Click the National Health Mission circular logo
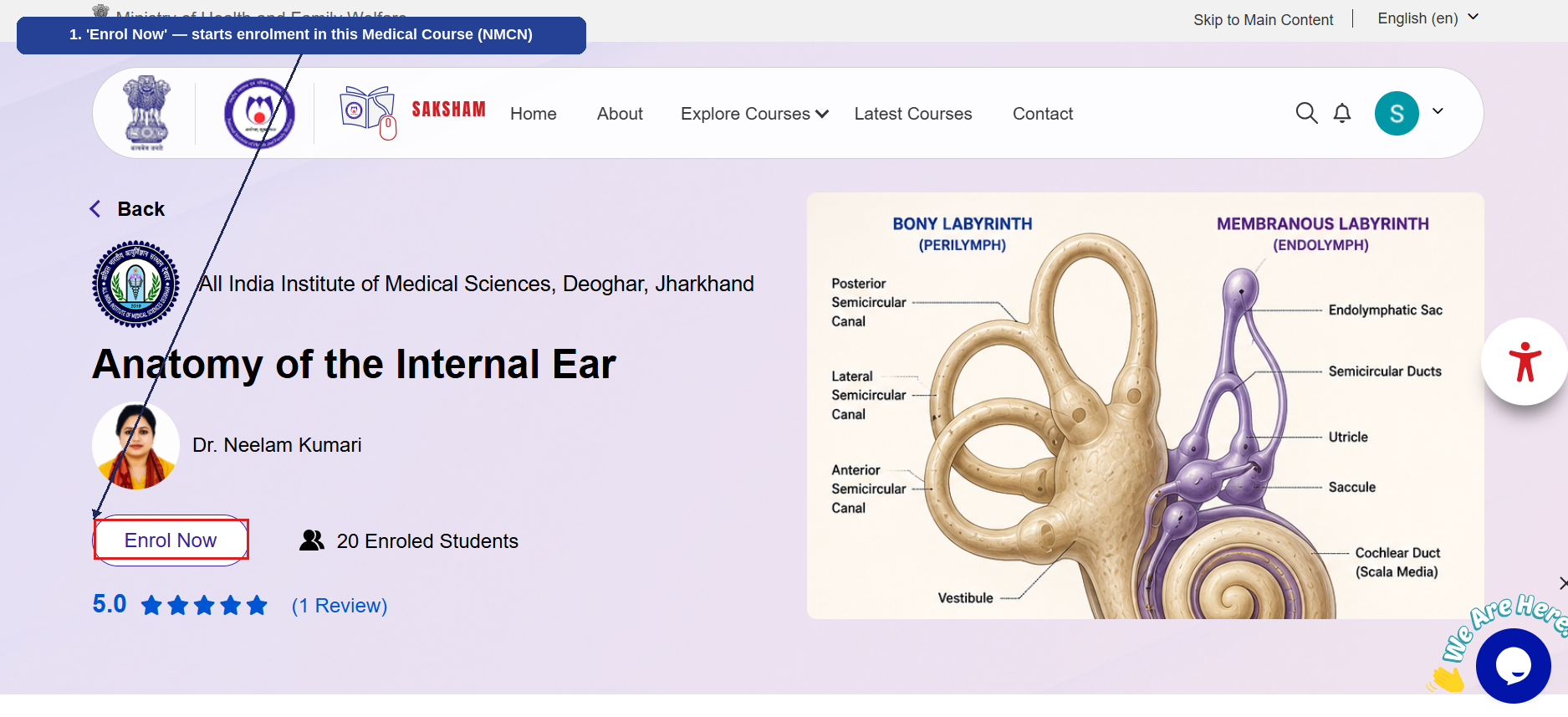Image resolution: width=1568 pixels, height=717 pixels. (x=259, y=113)
